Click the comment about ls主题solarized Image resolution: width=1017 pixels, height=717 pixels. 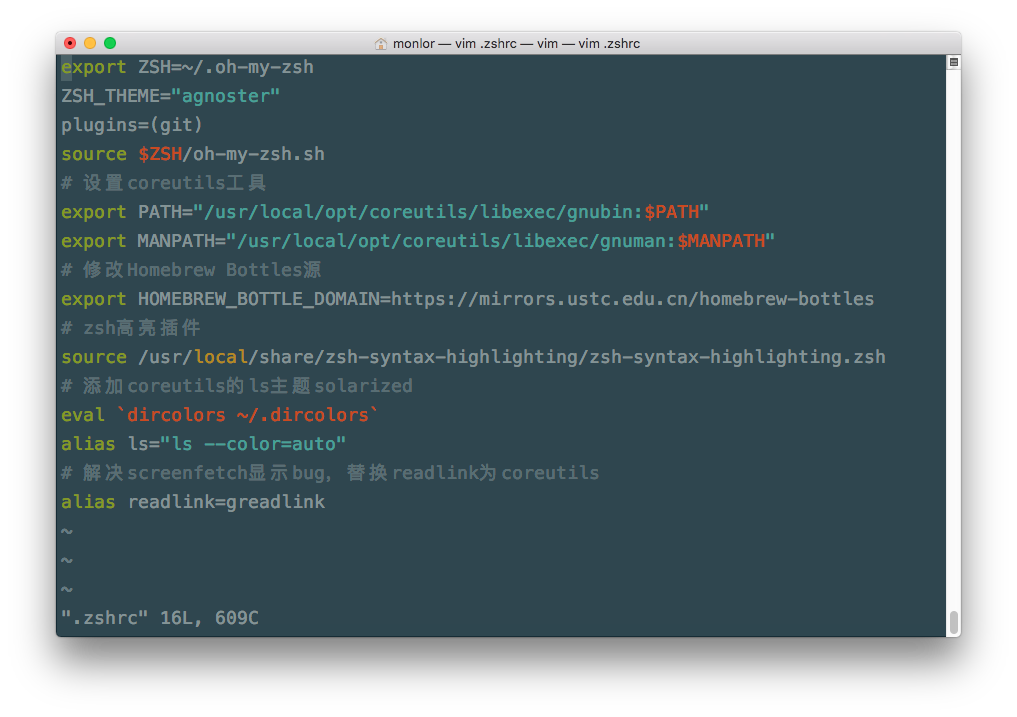pos(237,386)
